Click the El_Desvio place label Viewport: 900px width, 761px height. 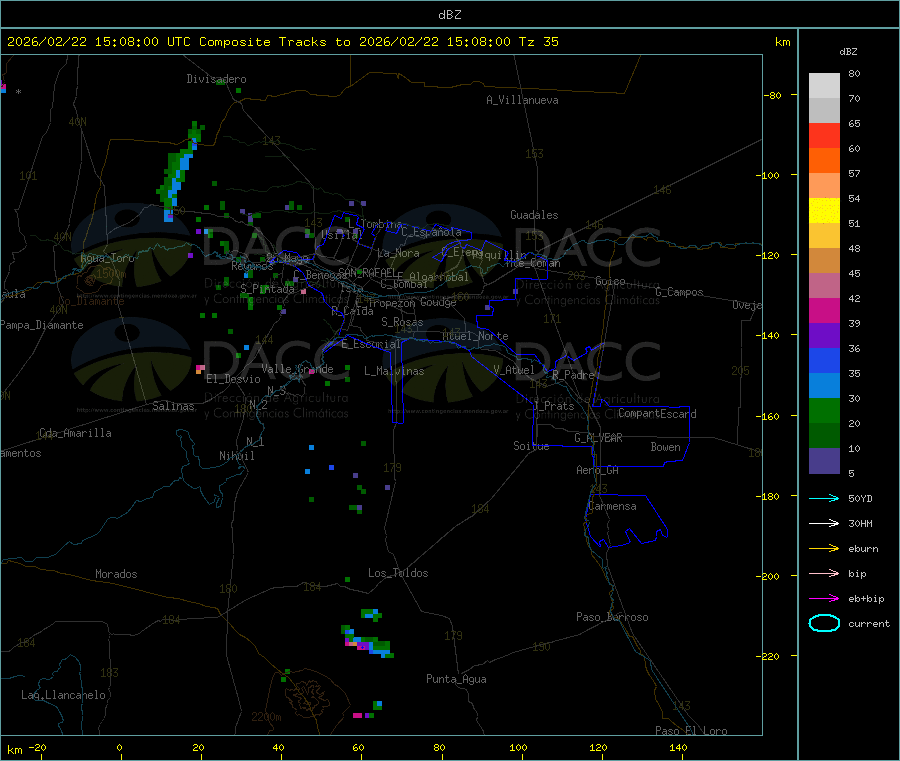pos(233,379)
